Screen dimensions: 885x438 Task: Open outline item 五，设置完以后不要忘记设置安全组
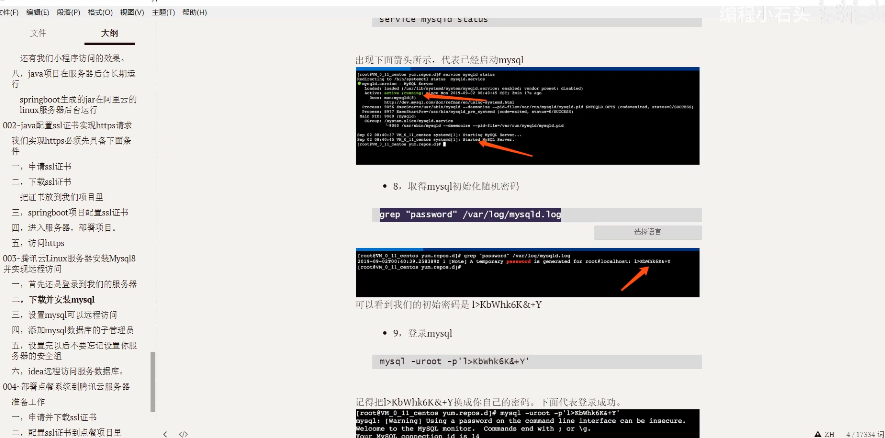(x=74, y=351)
